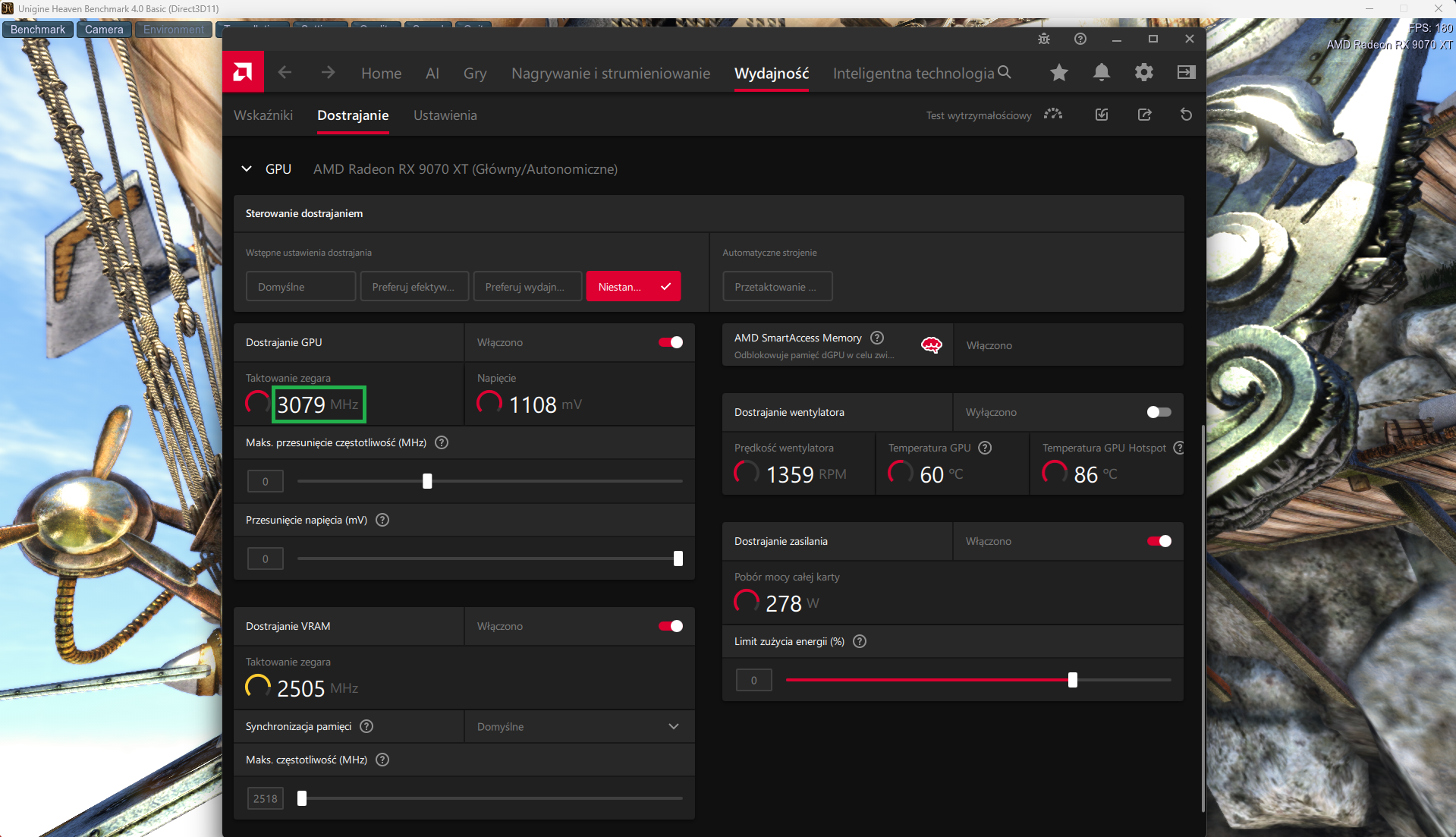Turn off the Dostrajanie VRAM toggle

point(671,626)
